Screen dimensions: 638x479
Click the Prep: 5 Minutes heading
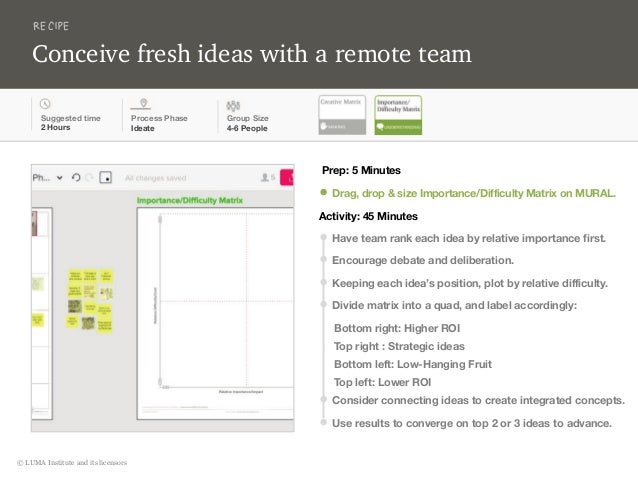pos(361,170)
